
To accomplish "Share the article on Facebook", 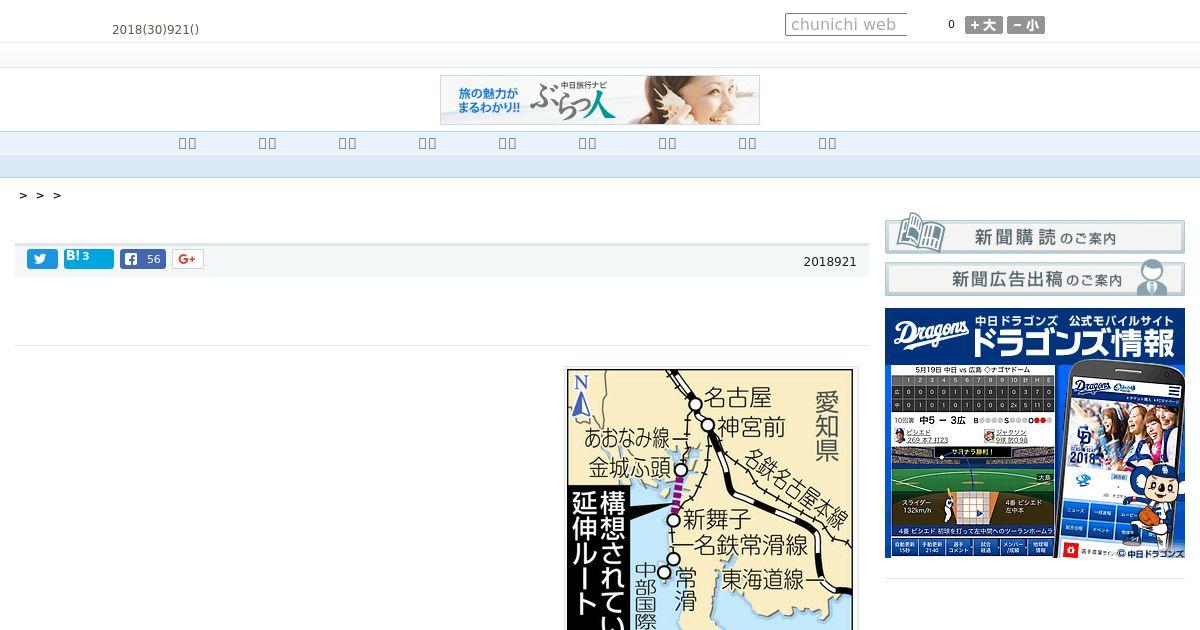I will pos(143,259).
